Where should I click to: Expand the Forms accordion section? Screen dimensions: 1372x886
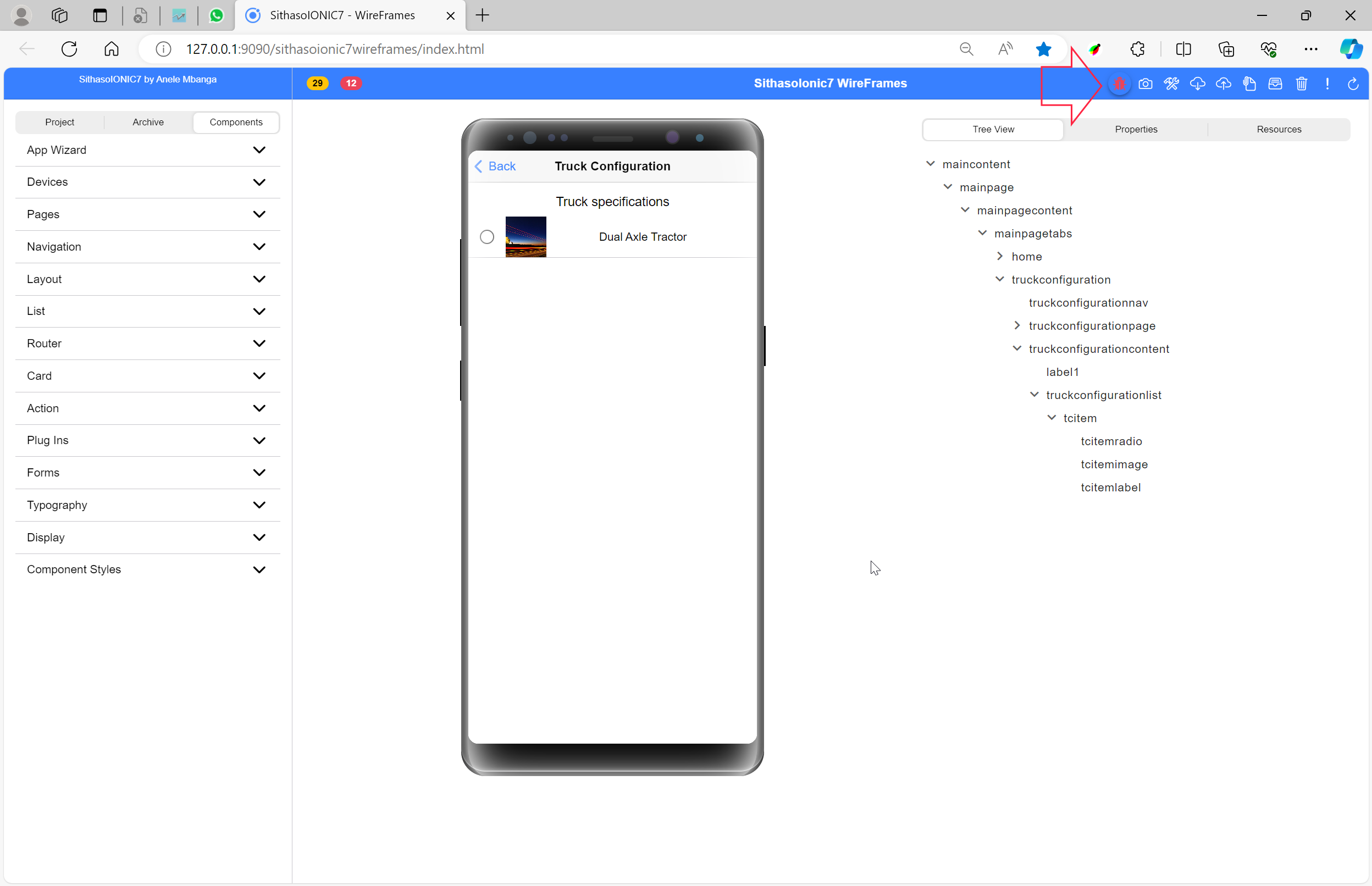coord(147,472)
